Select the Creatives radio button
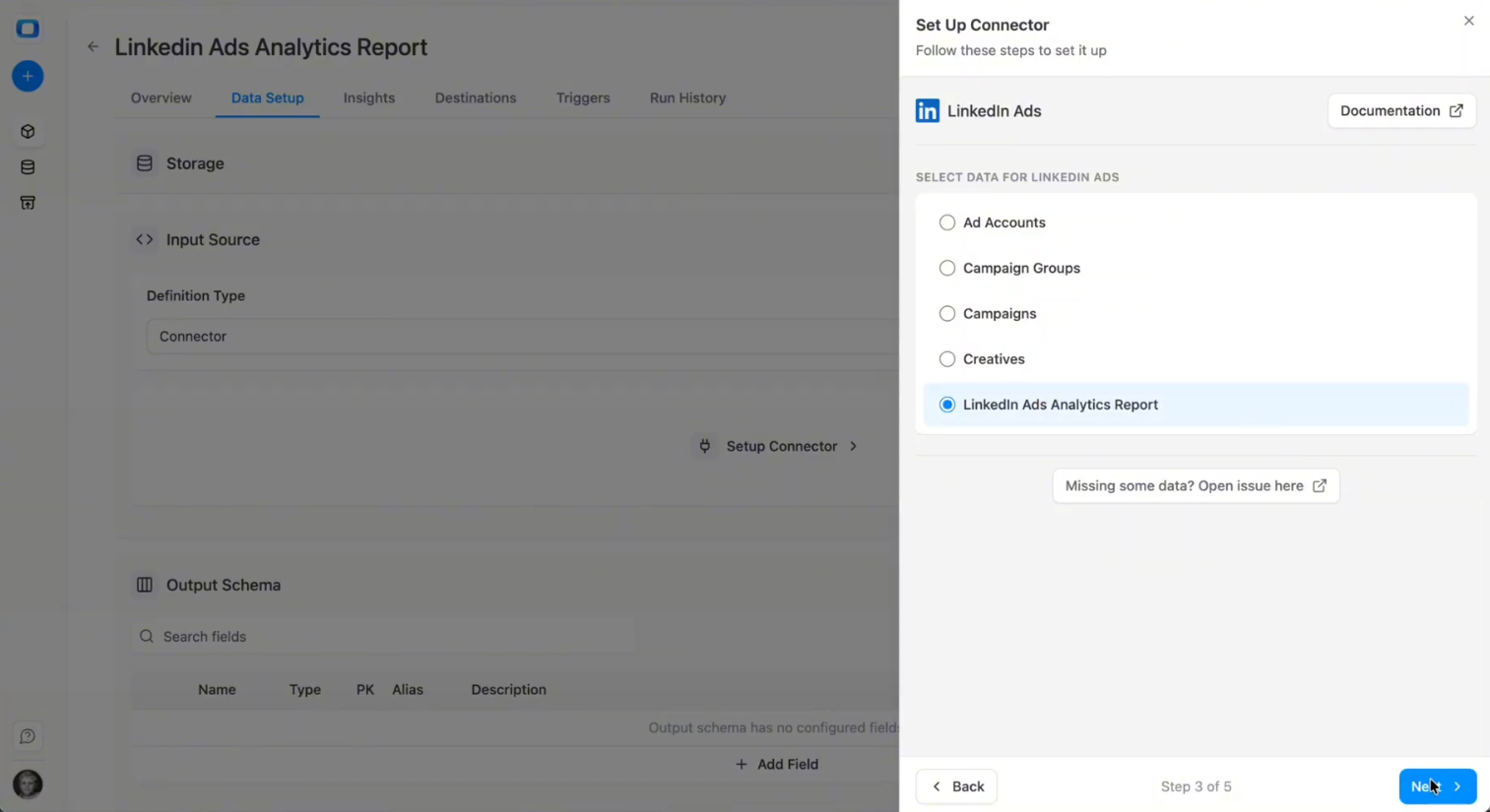The image size is (1490, 812). point(946,359)
